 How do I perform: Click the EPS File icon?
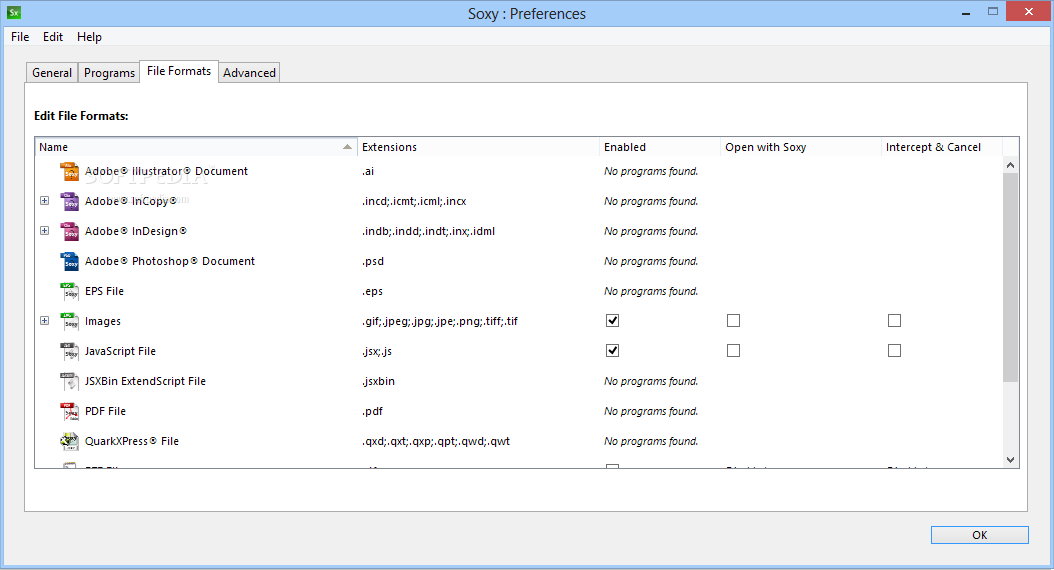pyautogui.click(x=70, y=291)
